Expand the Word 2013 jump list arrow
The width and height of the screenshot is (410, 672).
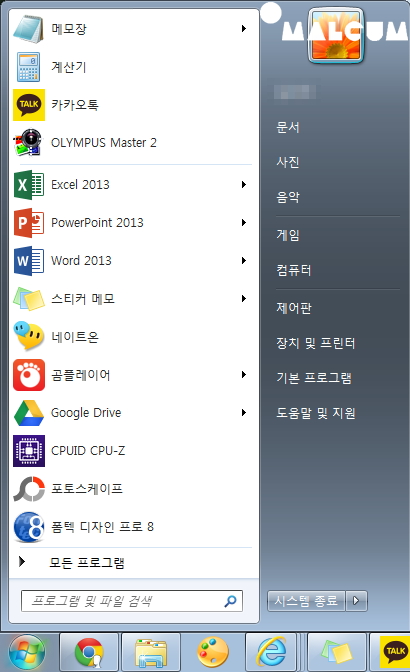point(244,261)
